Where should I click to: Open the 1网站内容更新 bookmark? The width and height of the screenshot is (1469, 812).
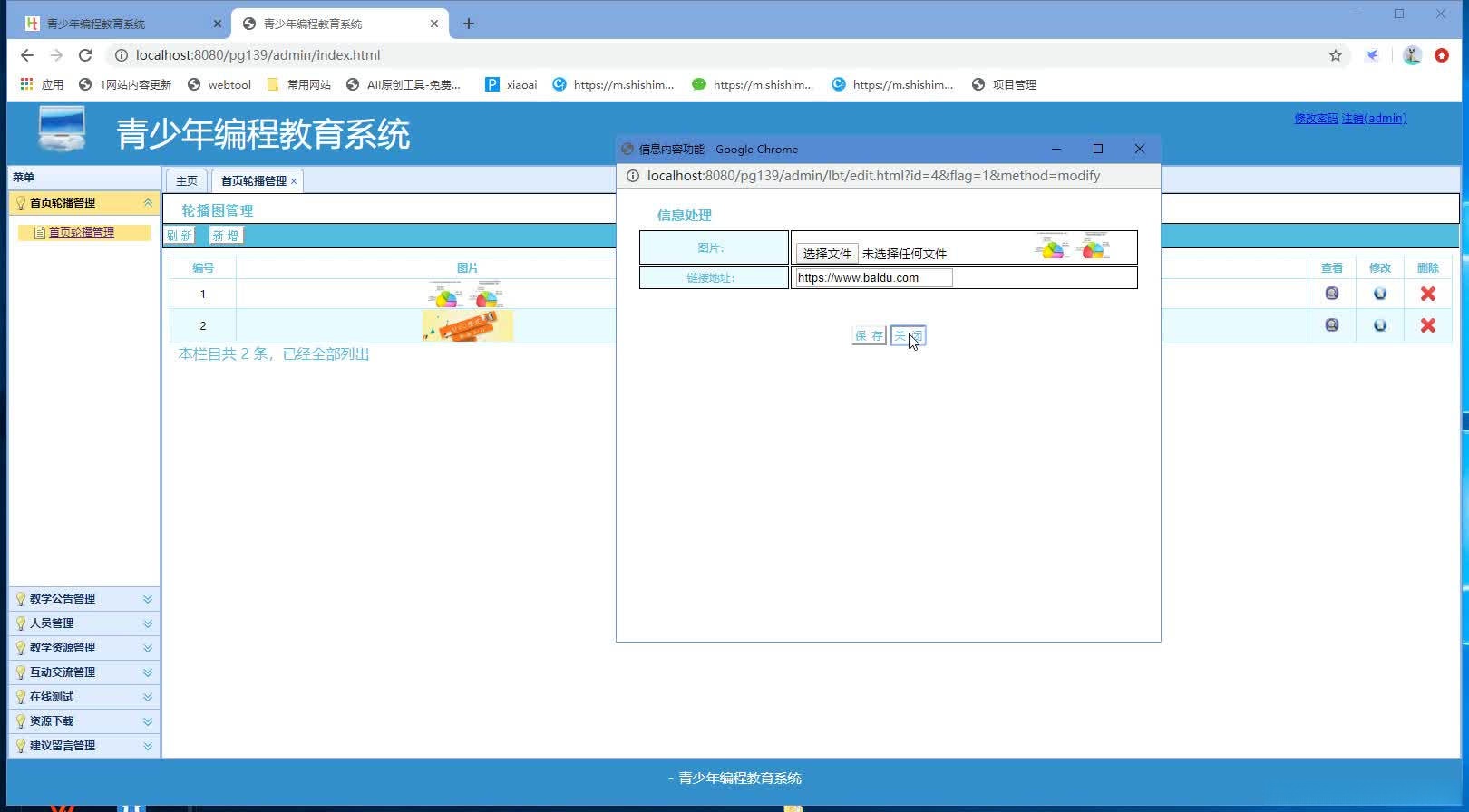125,84
